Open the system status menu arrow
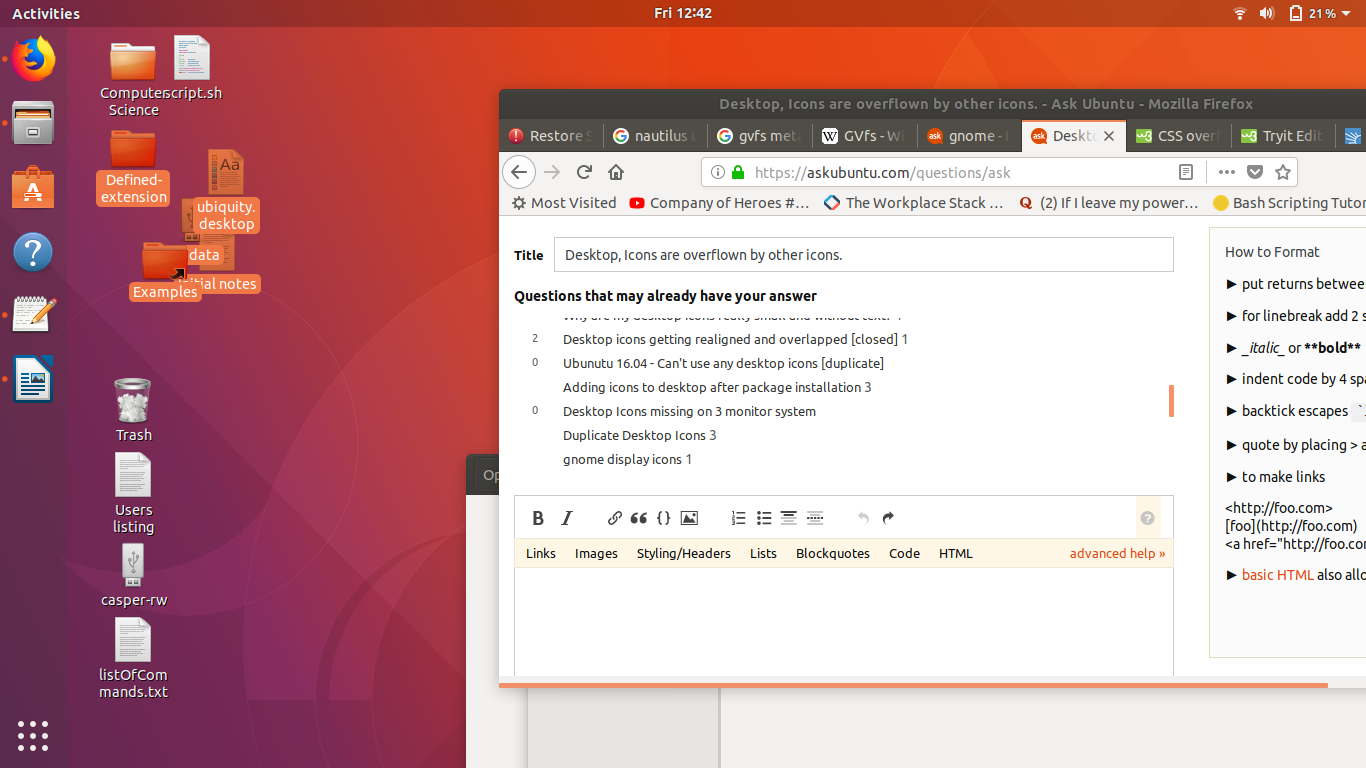 1346,14
